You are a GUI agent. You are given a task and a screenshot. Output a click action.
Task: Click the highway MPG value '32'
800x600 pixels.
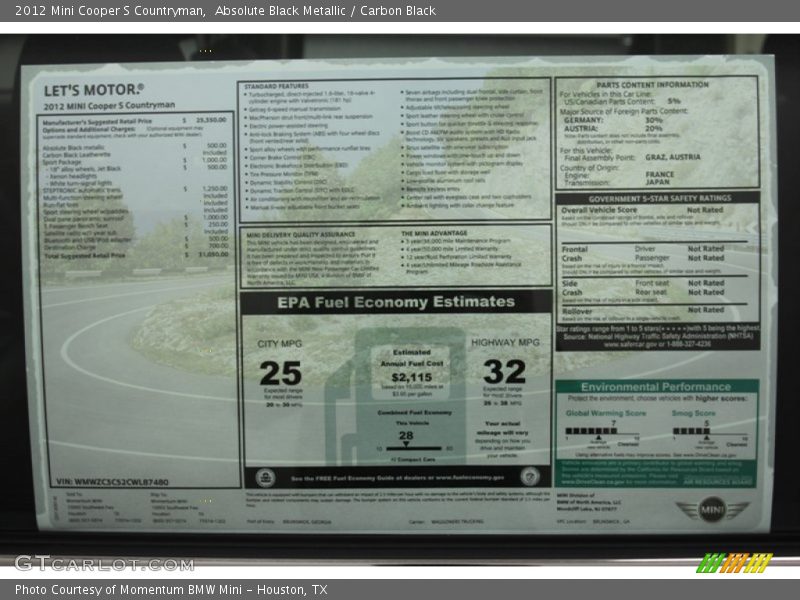[504, 371]
